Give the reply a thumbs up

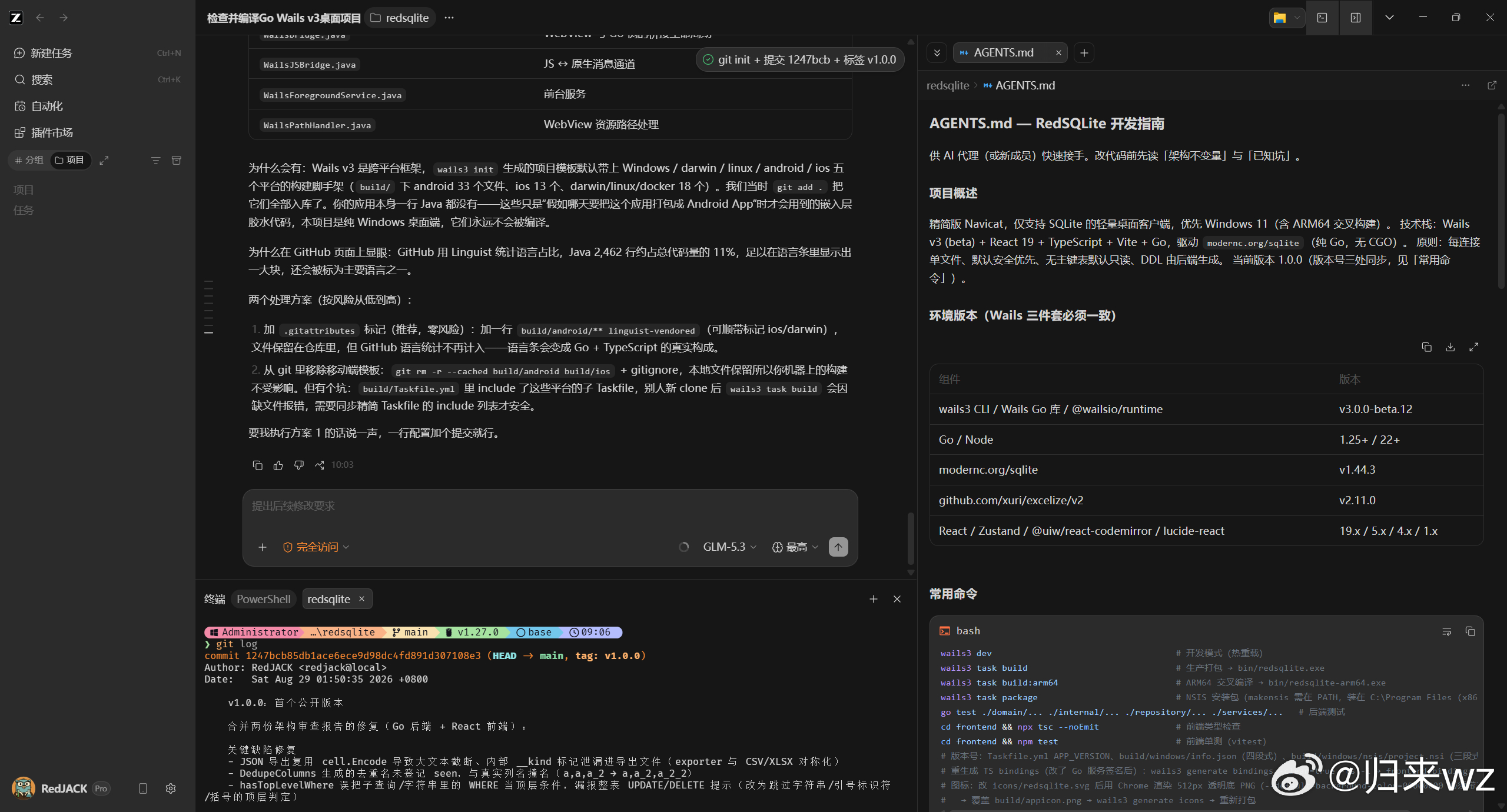tap(278, 465)
